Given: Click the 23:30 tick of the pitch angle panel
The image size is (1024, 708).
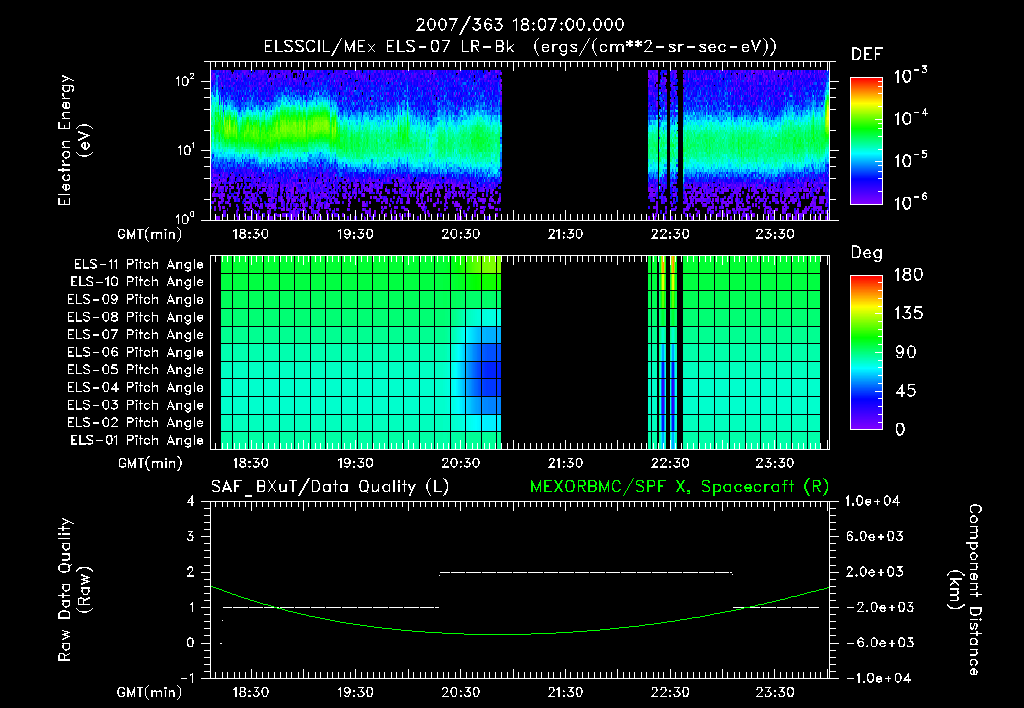Looking at the screenshot, I should click(775, 463).
